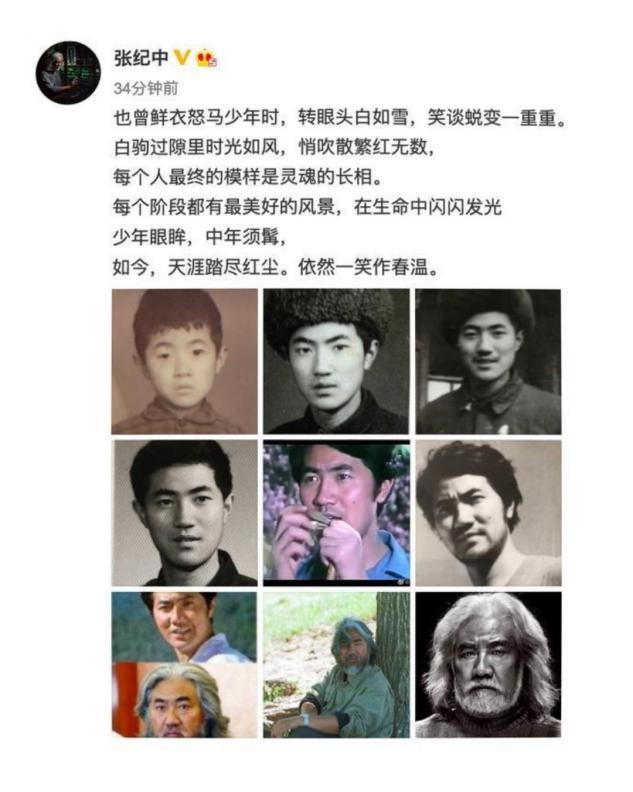
Task: Open the 张纪中 username profile link
Action: click(x=141, y=58)
